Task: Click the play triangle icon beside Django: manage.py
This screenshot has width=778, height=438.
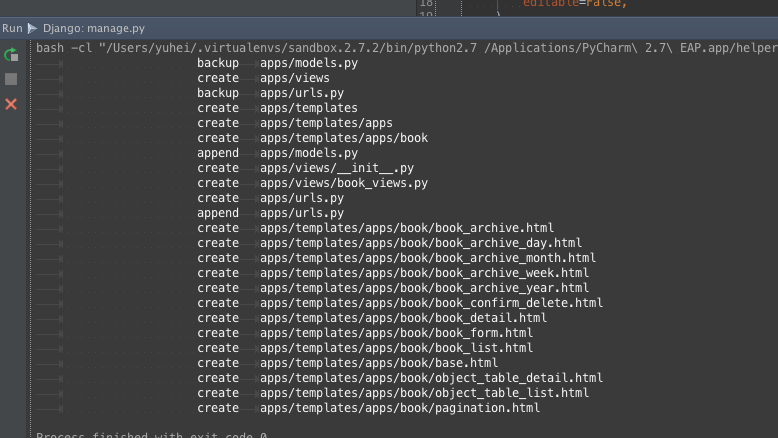Action: (32, 28)
